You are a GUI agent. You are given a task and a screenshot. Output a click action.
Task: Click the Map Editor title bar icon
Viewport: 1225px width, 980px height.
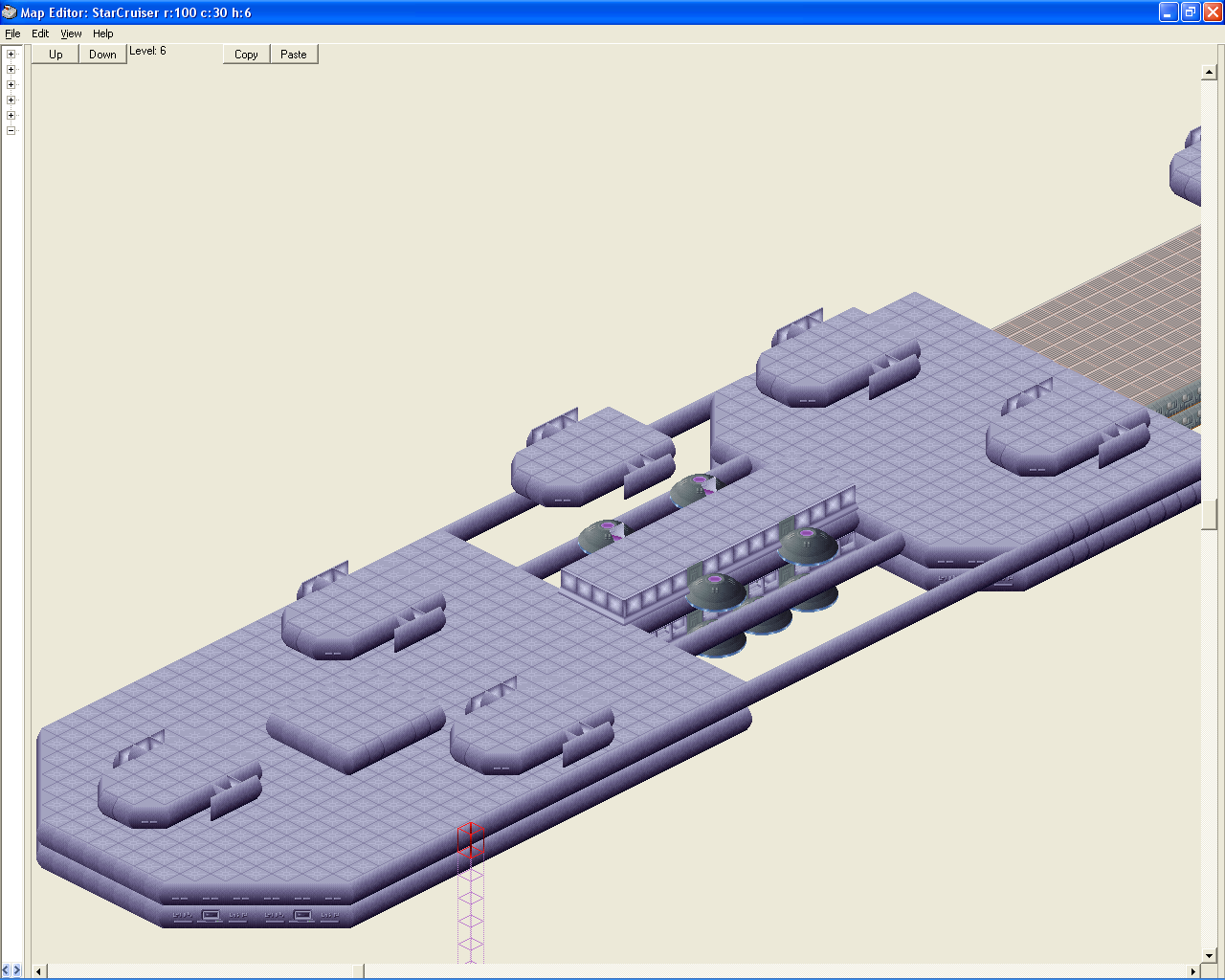point(10,12)
